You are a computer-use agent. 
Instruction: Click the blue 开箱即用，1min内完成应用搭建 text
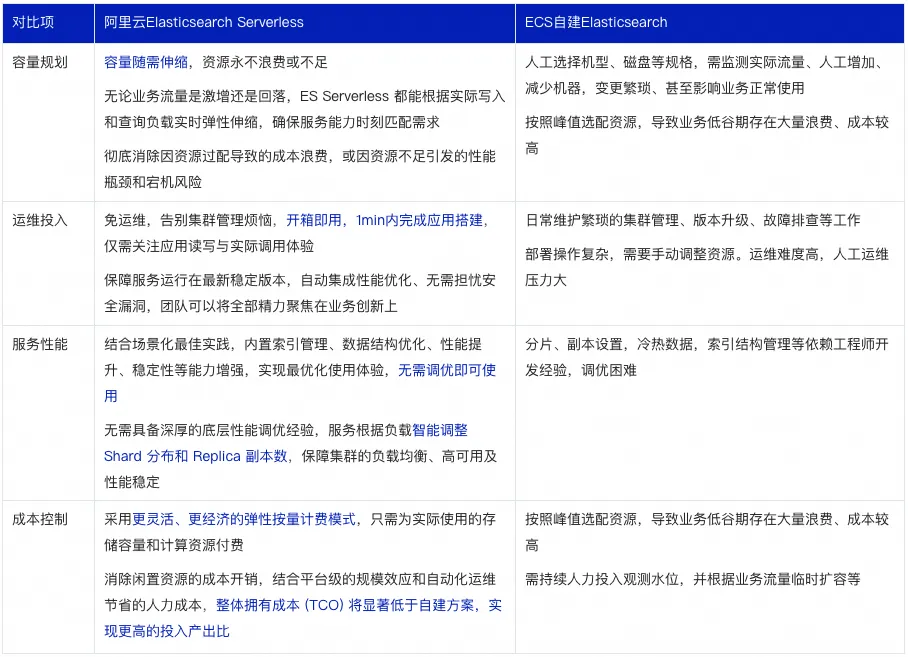(385, 220)
